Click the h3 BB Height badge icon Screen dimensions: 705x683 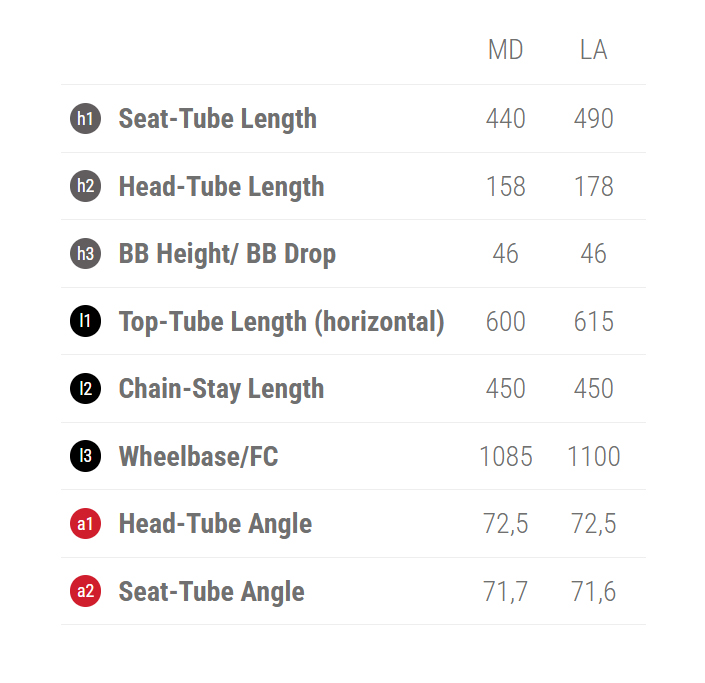[x=86, y=254]
